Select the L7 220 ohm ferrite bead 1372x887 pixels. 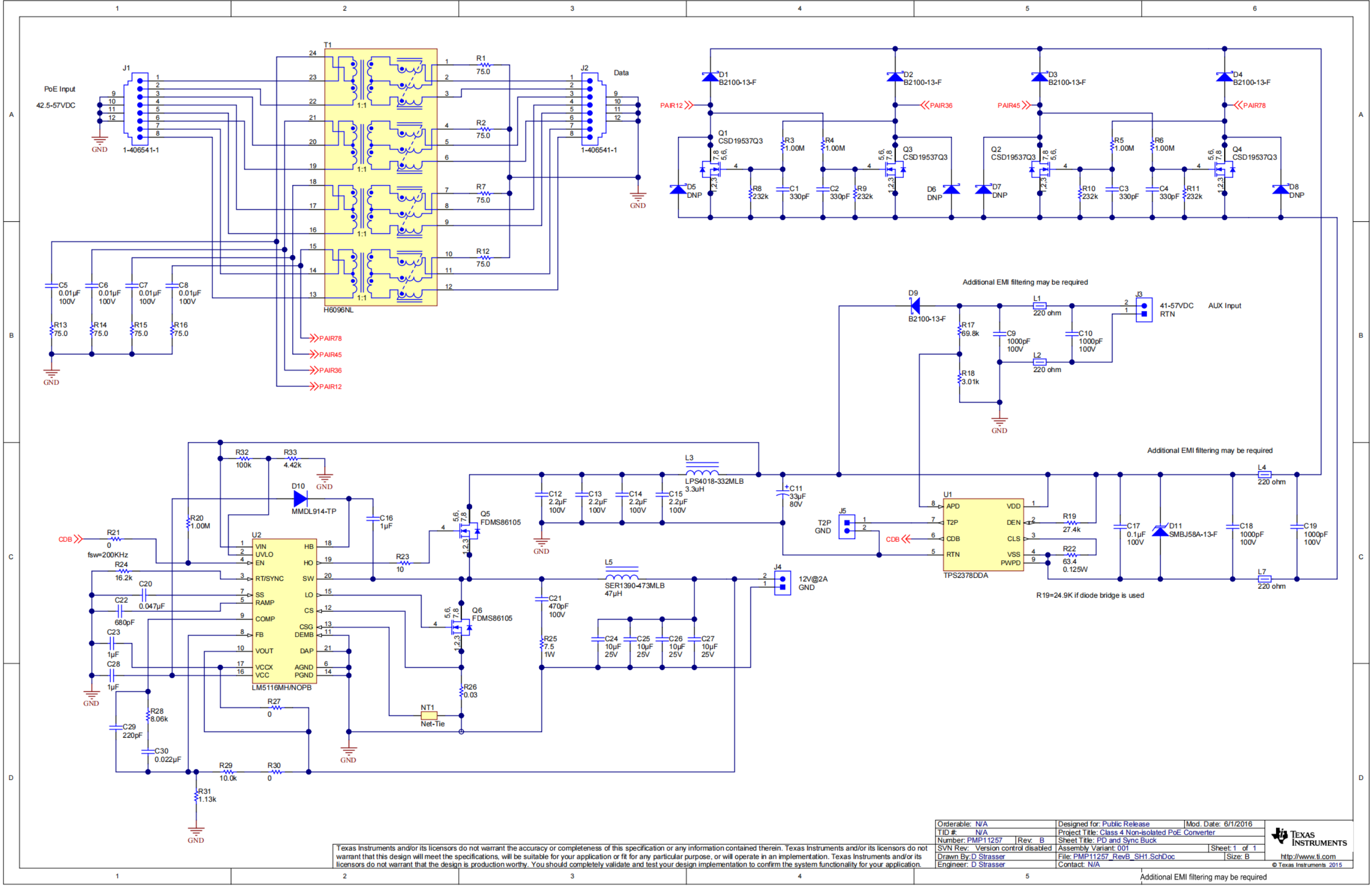pos(1264,579)
